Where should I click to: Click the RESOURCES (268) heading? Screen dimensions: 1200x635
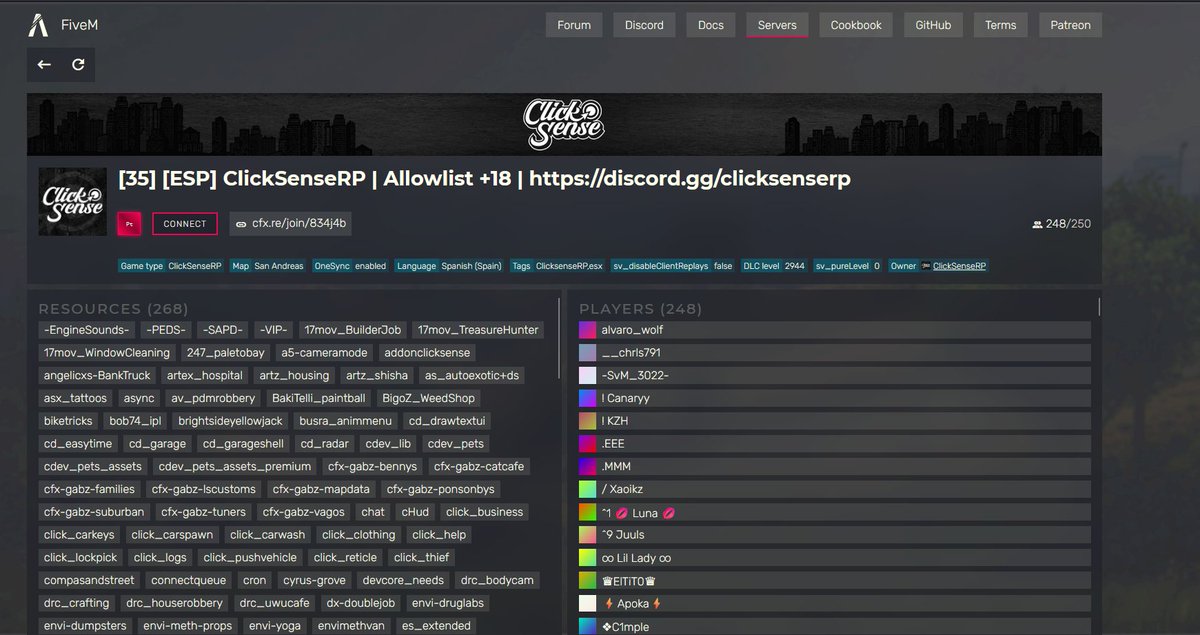point(113,309)
